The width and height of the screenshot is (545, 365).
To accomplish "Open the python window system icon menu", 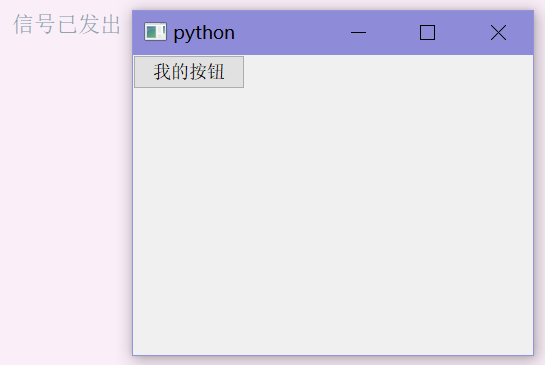I will [155, 32].
